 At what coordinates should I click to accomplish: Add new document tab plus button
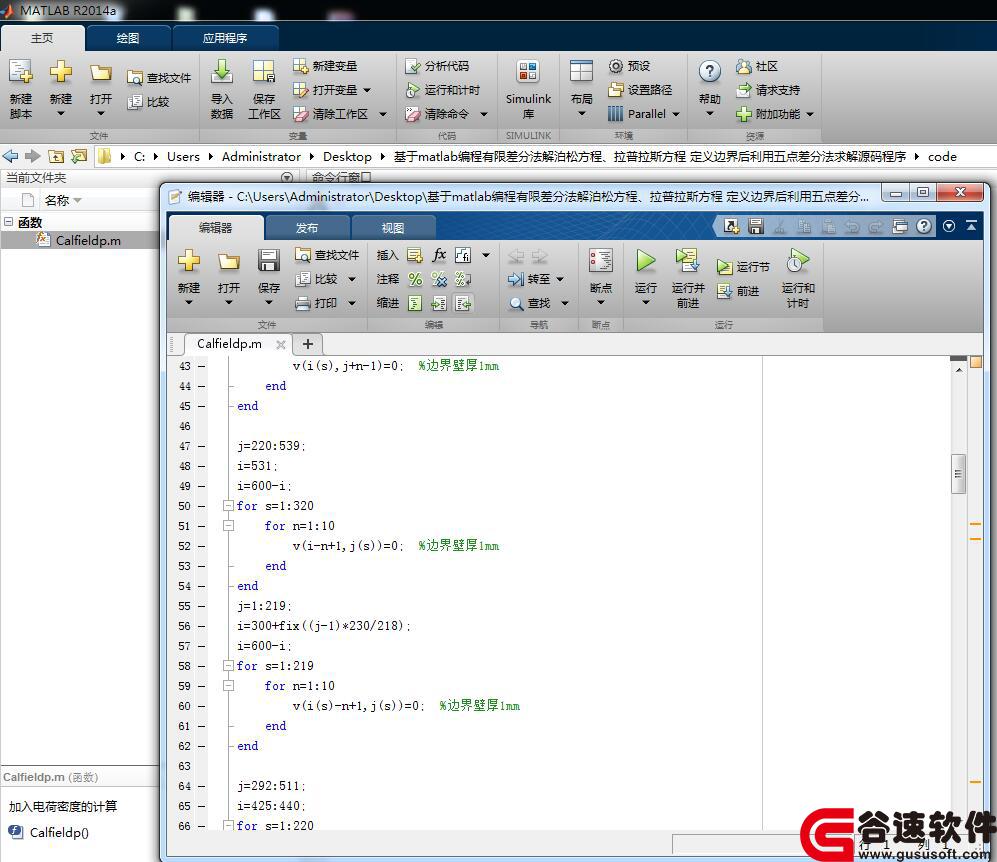(x=308, y=344)
